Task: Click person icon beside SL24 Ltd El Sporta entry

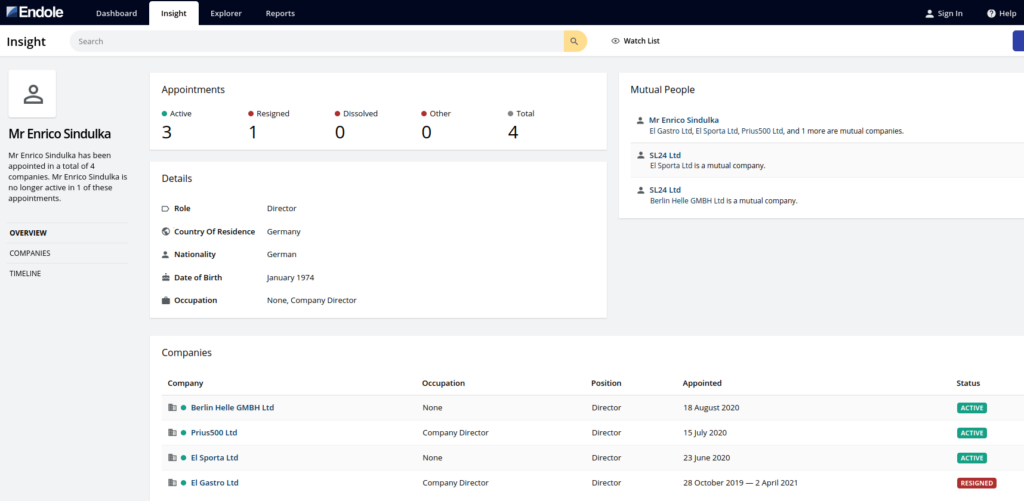Action: pos(640,155)
